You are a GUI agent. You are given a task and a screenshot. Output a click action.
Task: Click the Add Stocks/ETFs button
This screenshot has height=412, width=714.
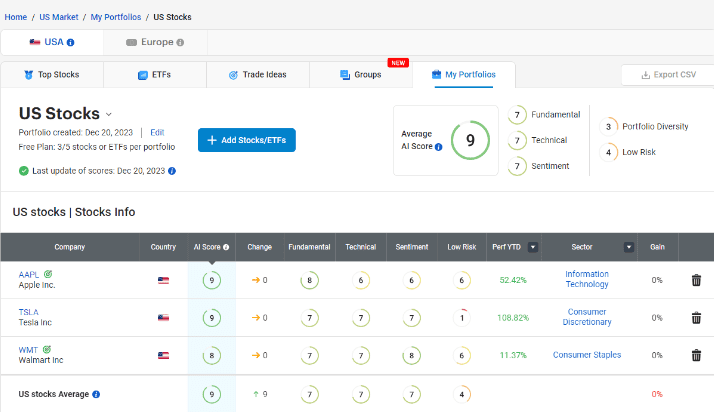(246, 140)
